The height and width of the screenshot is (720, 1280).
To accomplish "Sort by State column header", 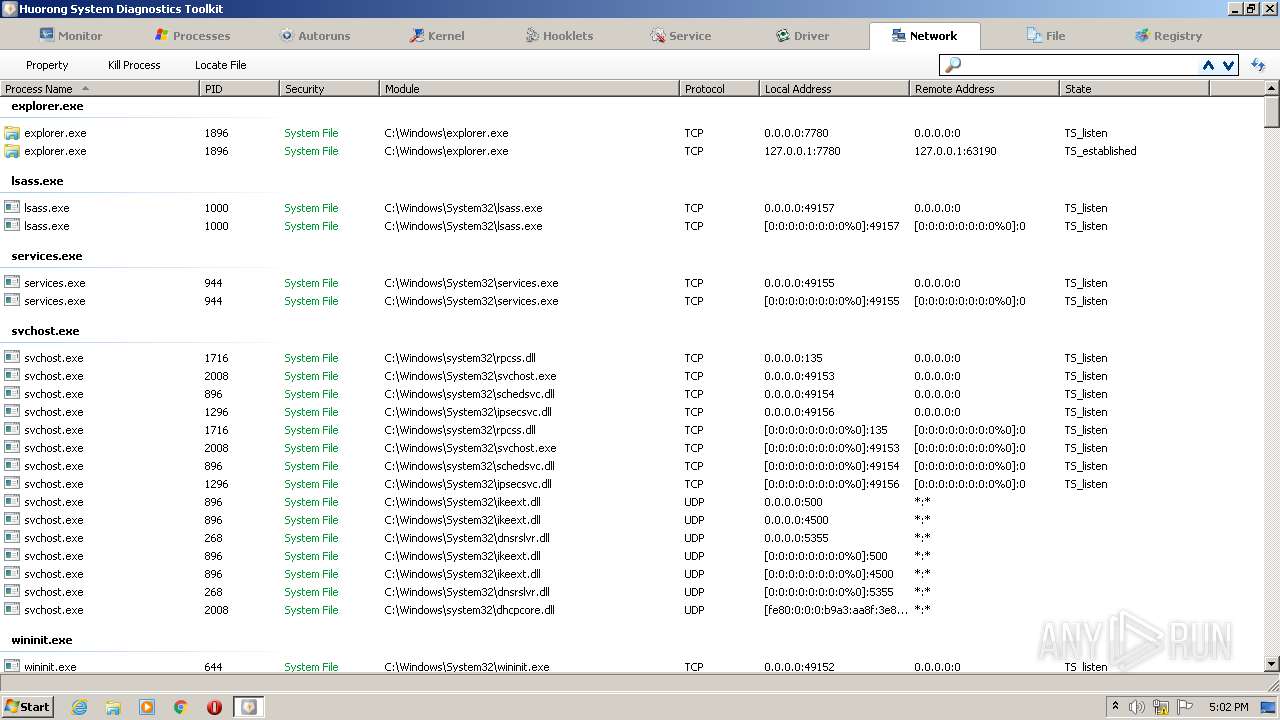I will (1134, 89).
